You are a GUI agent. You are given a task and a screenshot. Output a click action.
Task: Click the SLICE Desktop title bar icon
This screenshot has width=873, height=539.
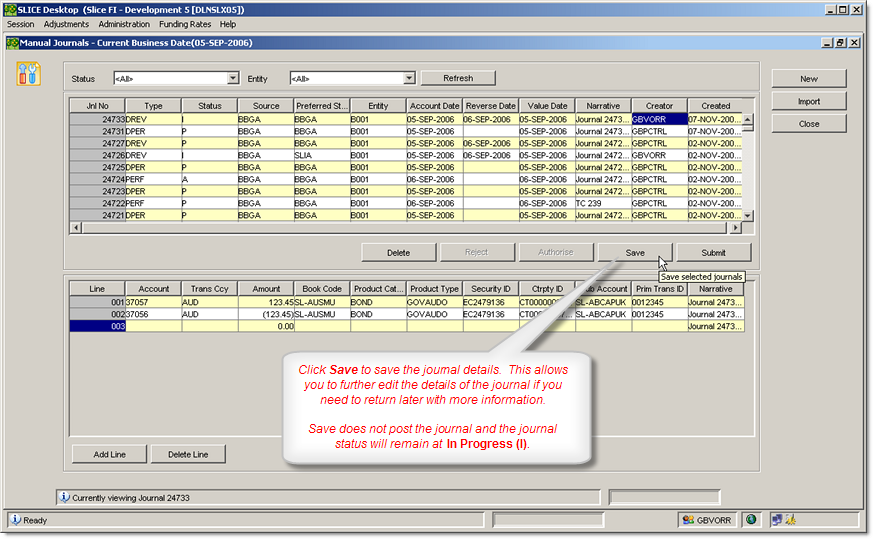pyautogui.click(x=9, y=9)
